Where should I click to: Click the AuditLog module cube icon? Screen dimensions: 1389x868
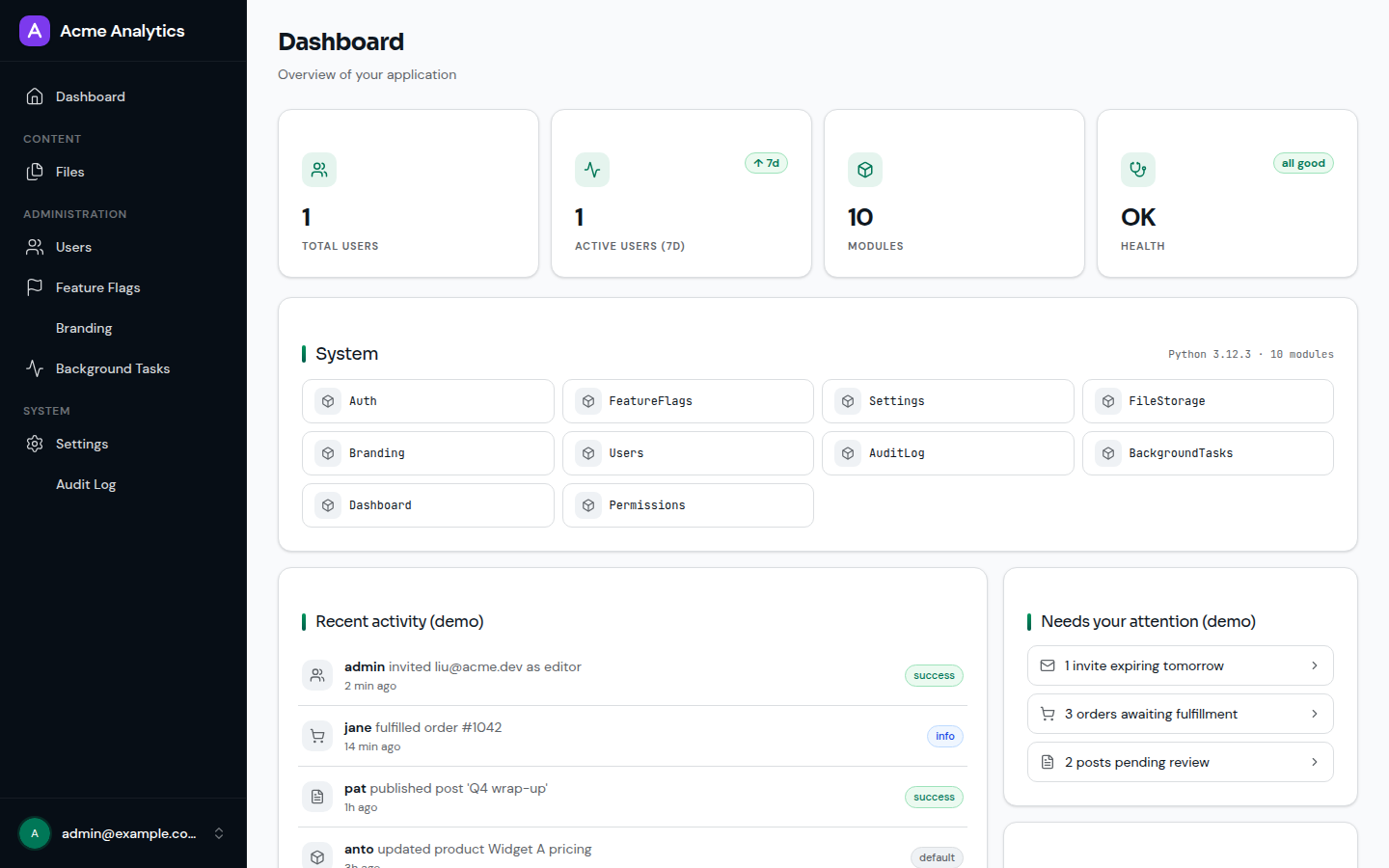848,453
